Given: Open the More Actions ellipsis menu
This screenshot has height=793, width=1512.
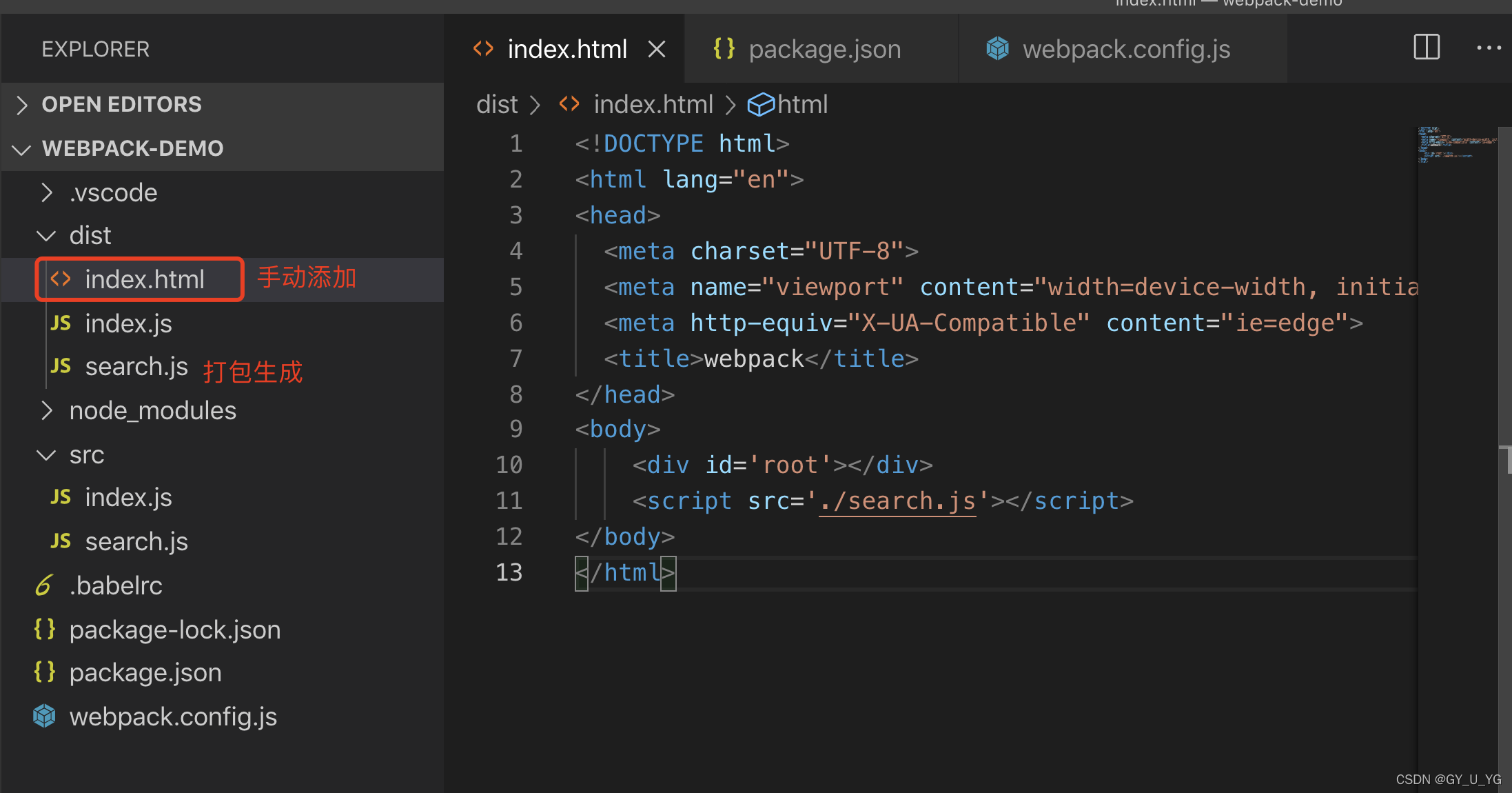Looking at the screenshot, I should point(1489,48).
